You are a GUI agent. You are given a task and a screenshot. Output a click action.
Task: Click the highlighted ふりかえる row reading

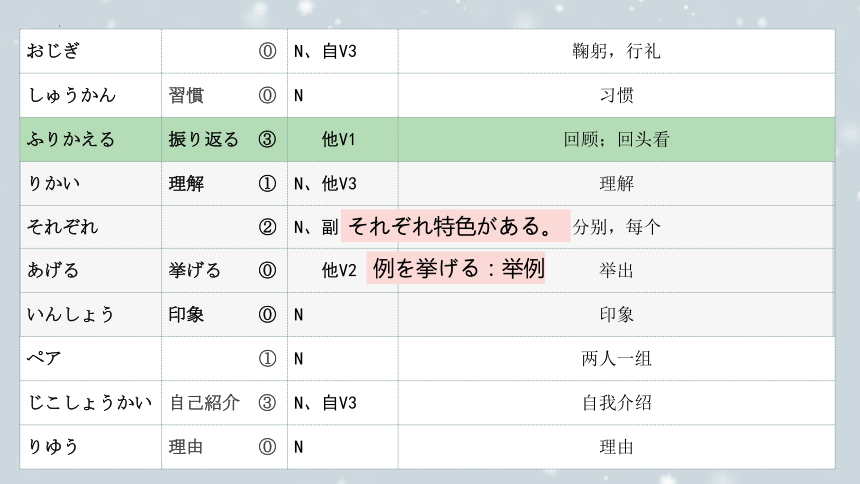coord(90,139)
